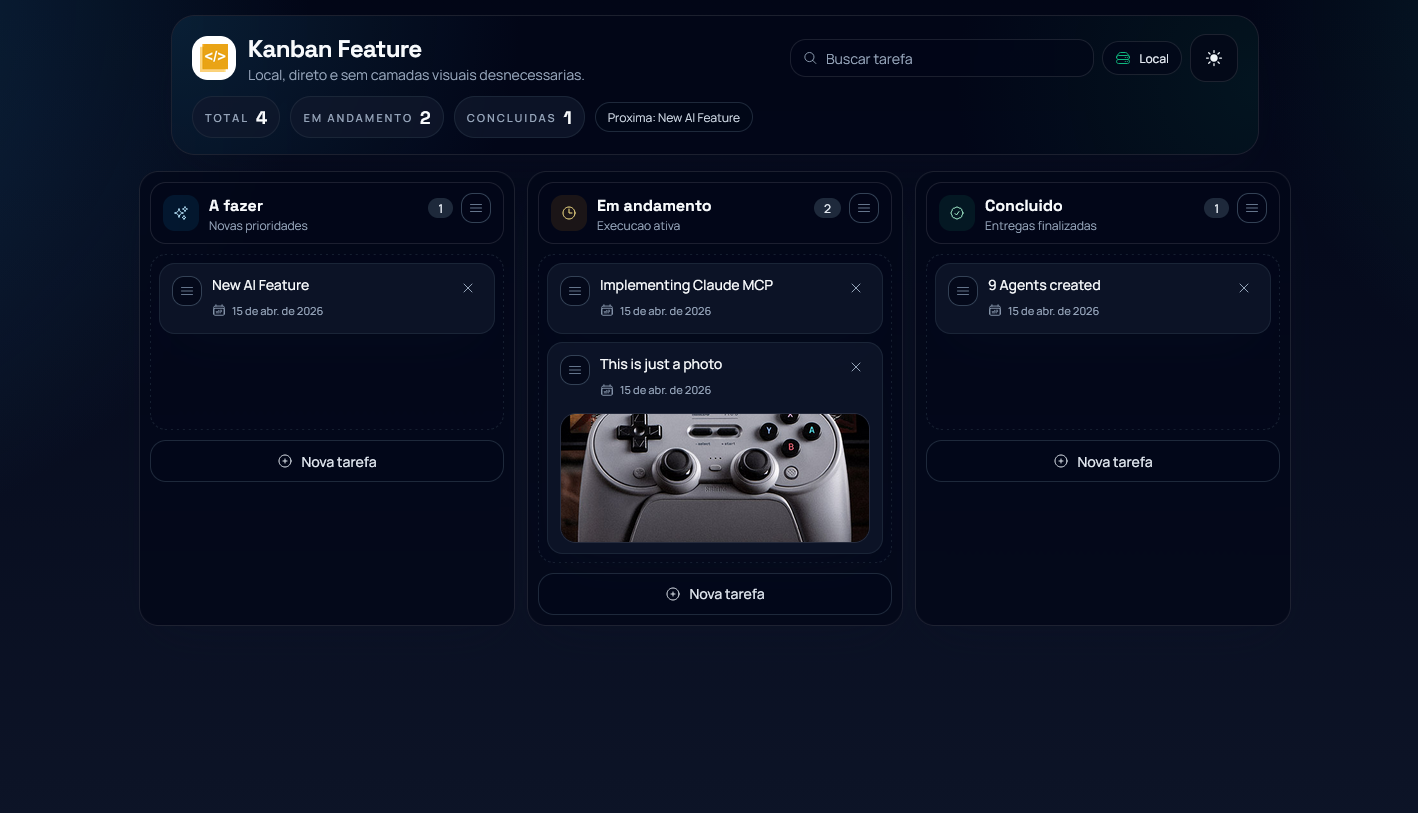This screenshot has width=1418, height=813.
Task: Open the Em andamento column menu
Action: tap(864, 208)
